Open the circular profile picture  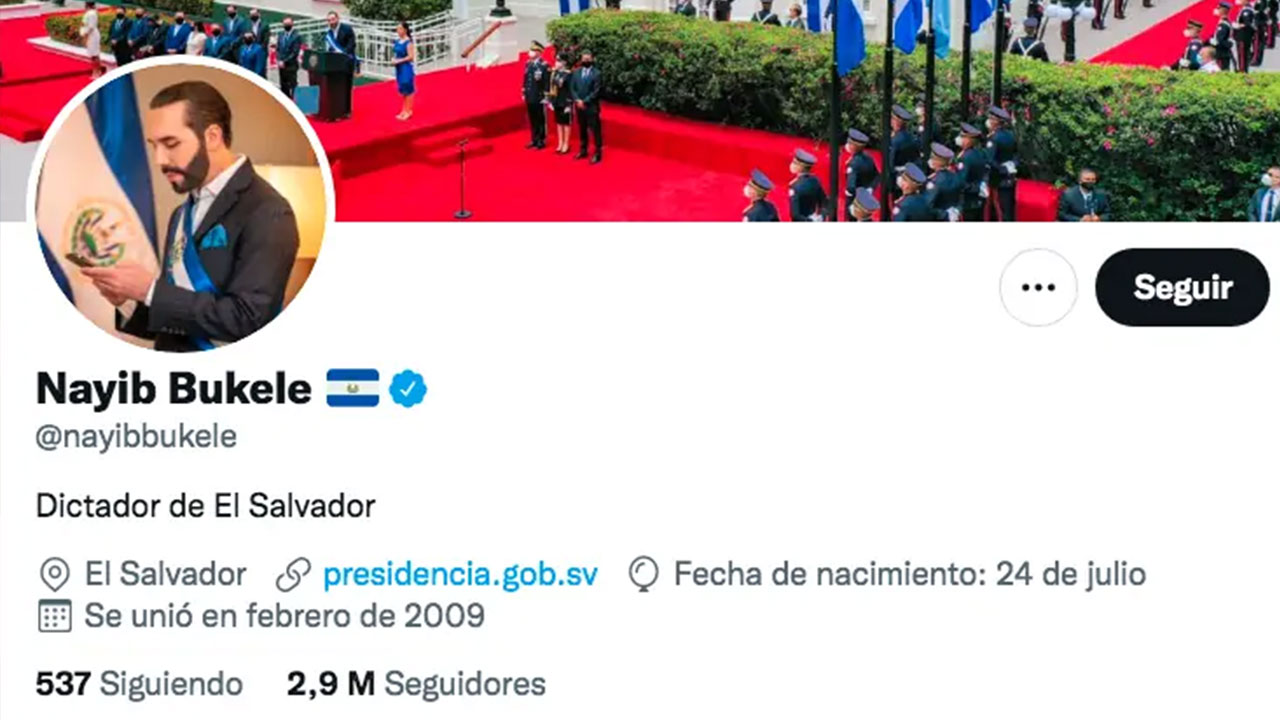181,207
